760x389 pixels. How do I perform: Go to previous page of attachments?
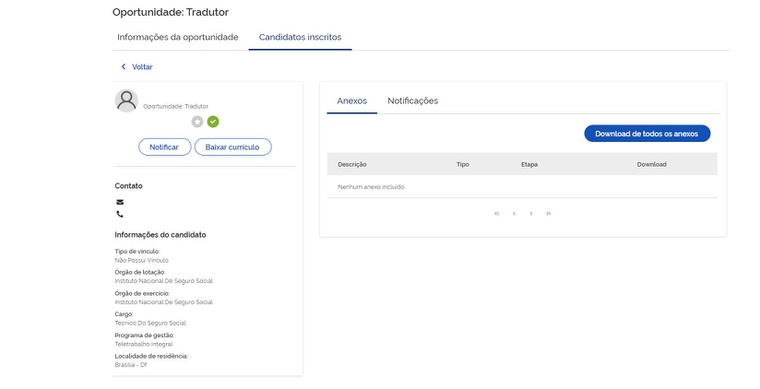[514, 213]
